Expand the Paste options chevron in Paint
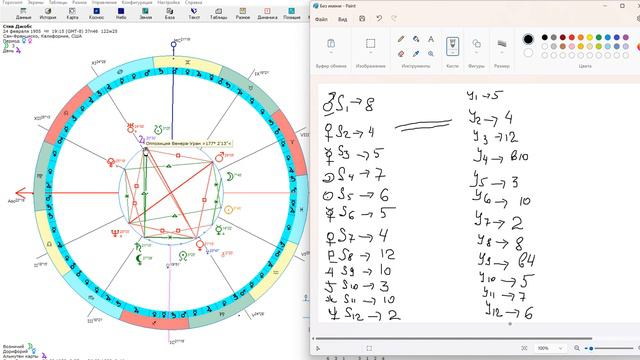 pos(331,53)
